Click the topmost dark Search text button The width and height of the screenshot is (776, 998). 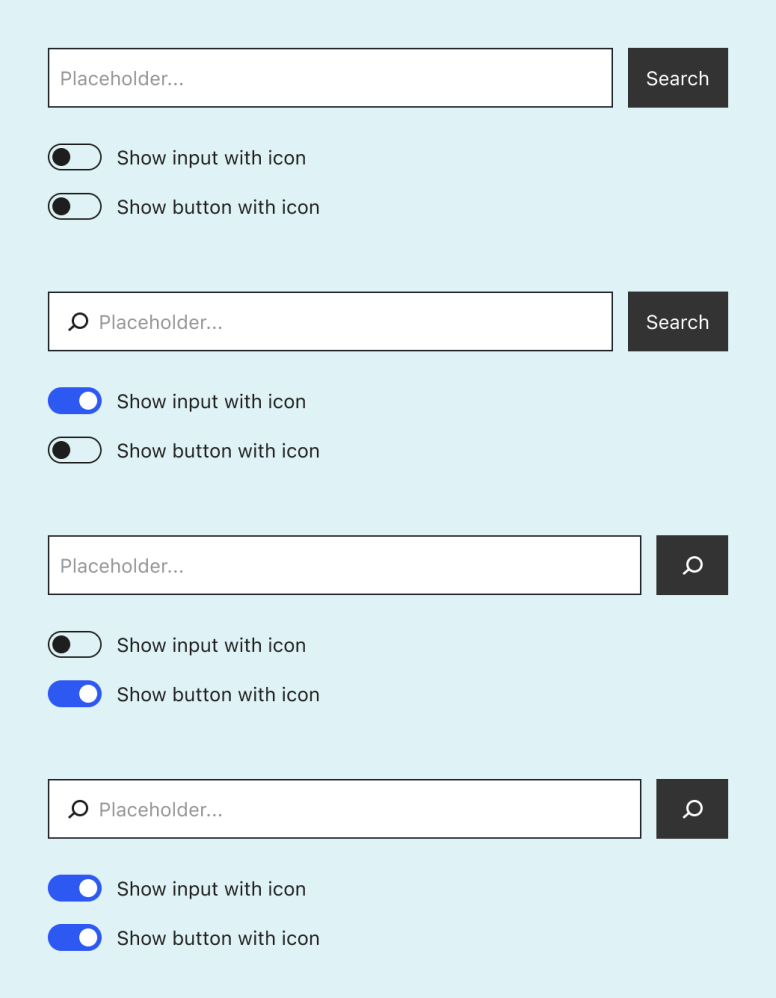pyautogui.click(x=677, y=78)
